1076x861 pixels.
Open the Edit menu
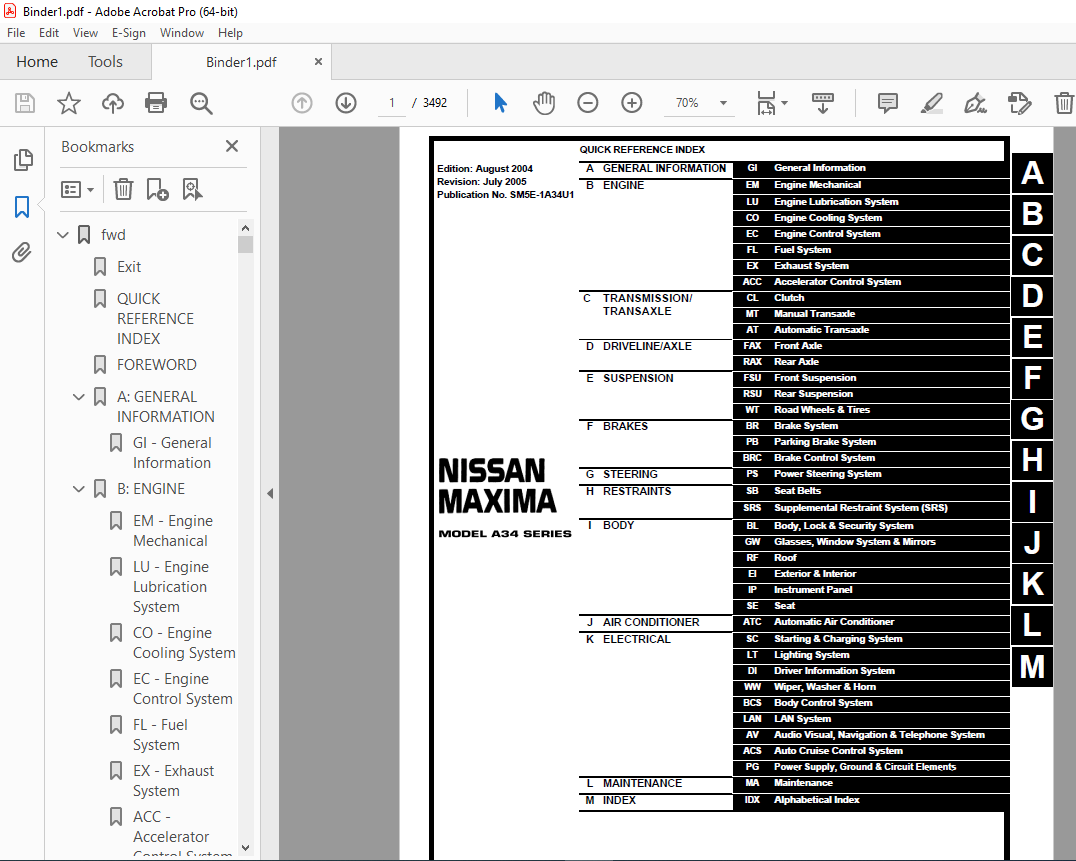(x=49, y=33)
